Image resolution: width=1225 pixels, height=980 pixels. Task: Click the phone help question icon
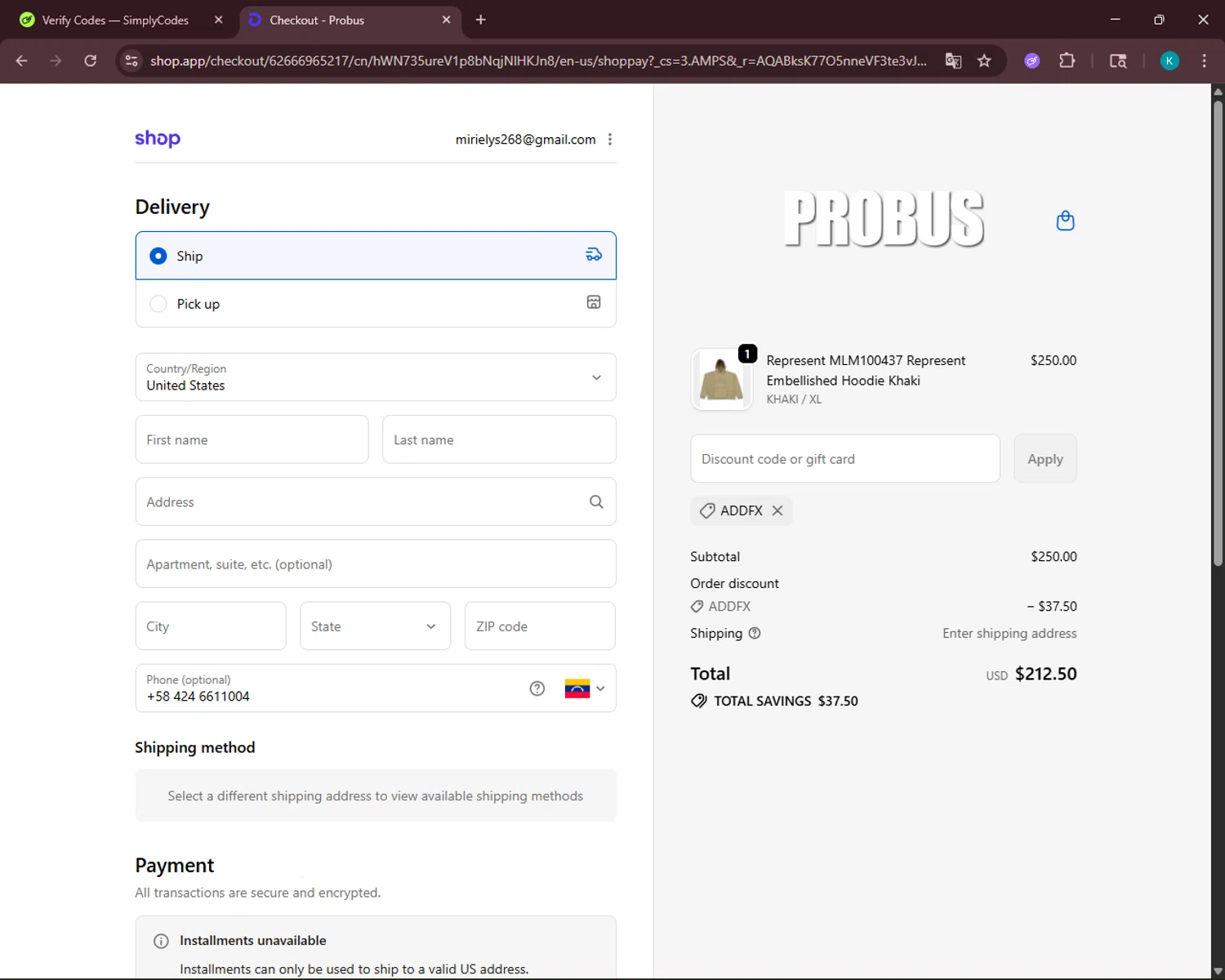537,688
